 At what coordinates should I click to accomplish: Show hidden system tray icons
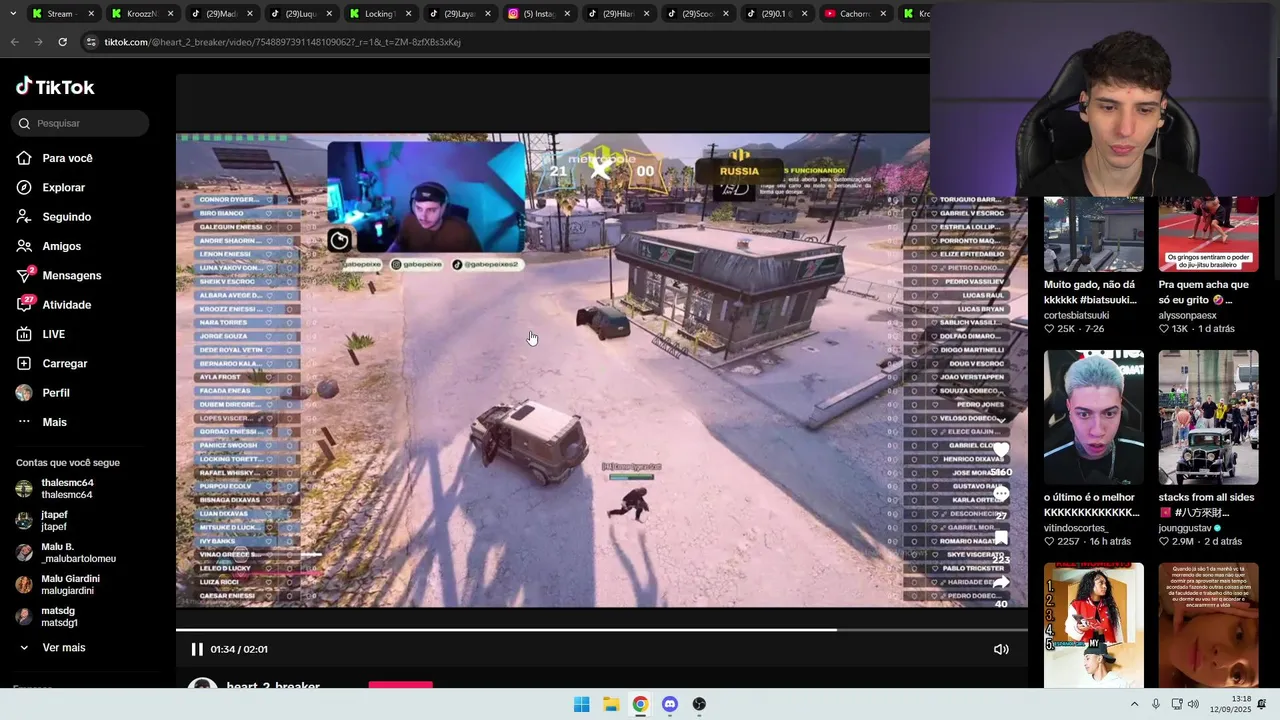point(1134,704)
